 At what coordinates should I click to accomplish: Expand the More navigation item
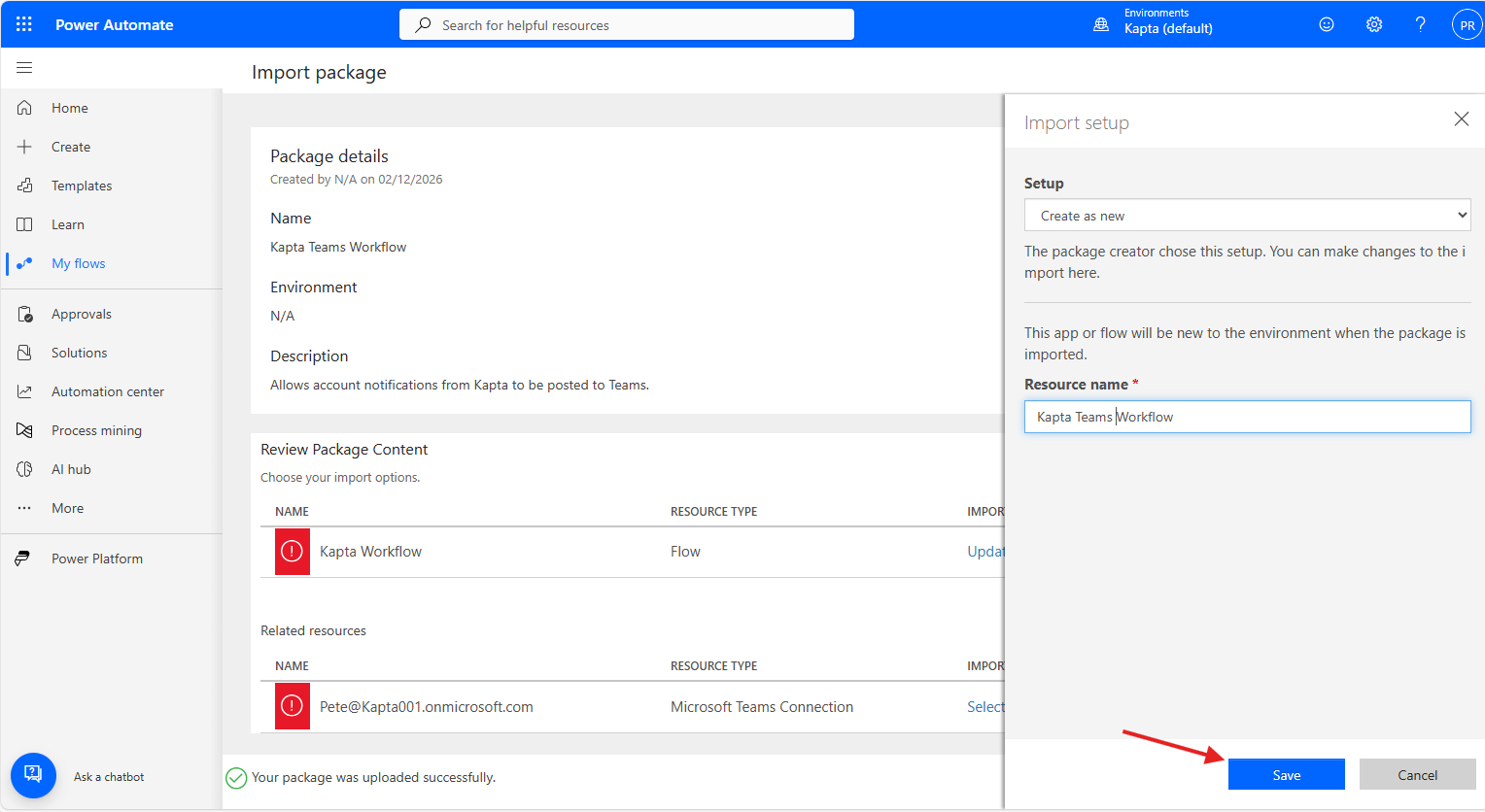tap(67, 508)
